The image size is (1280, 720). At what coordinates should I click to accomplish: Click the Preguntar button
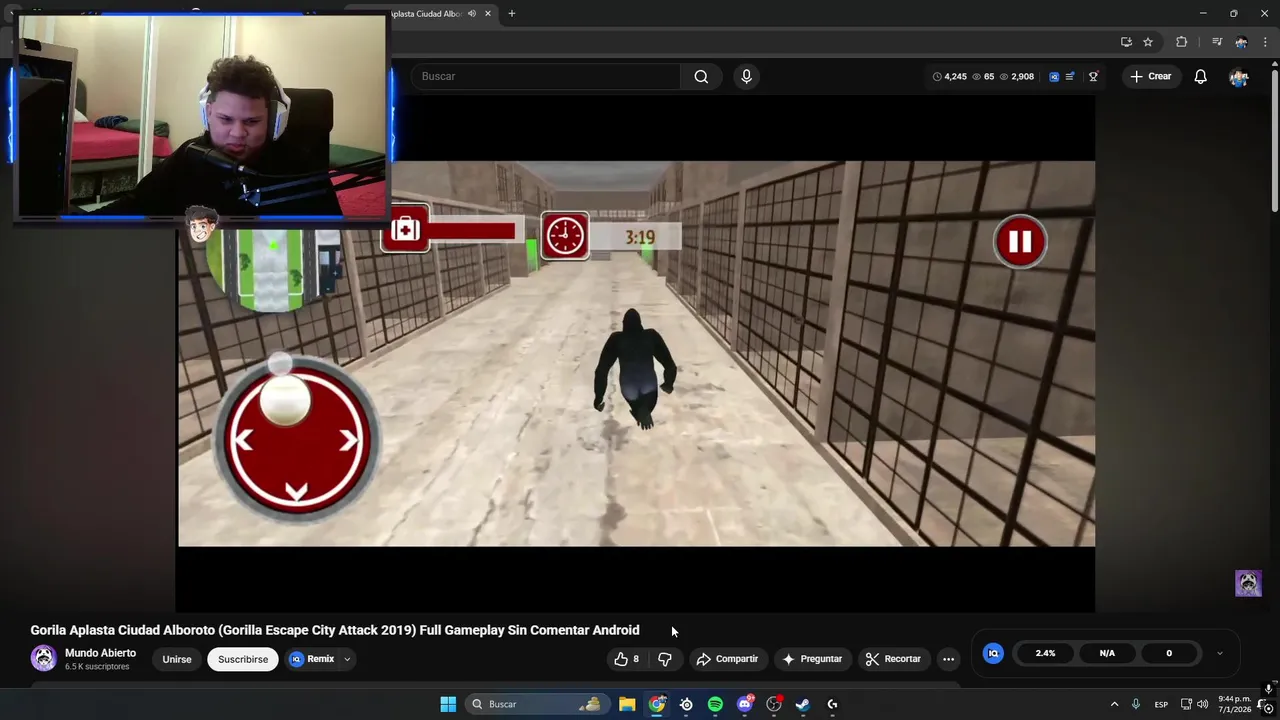click(812, 659)
